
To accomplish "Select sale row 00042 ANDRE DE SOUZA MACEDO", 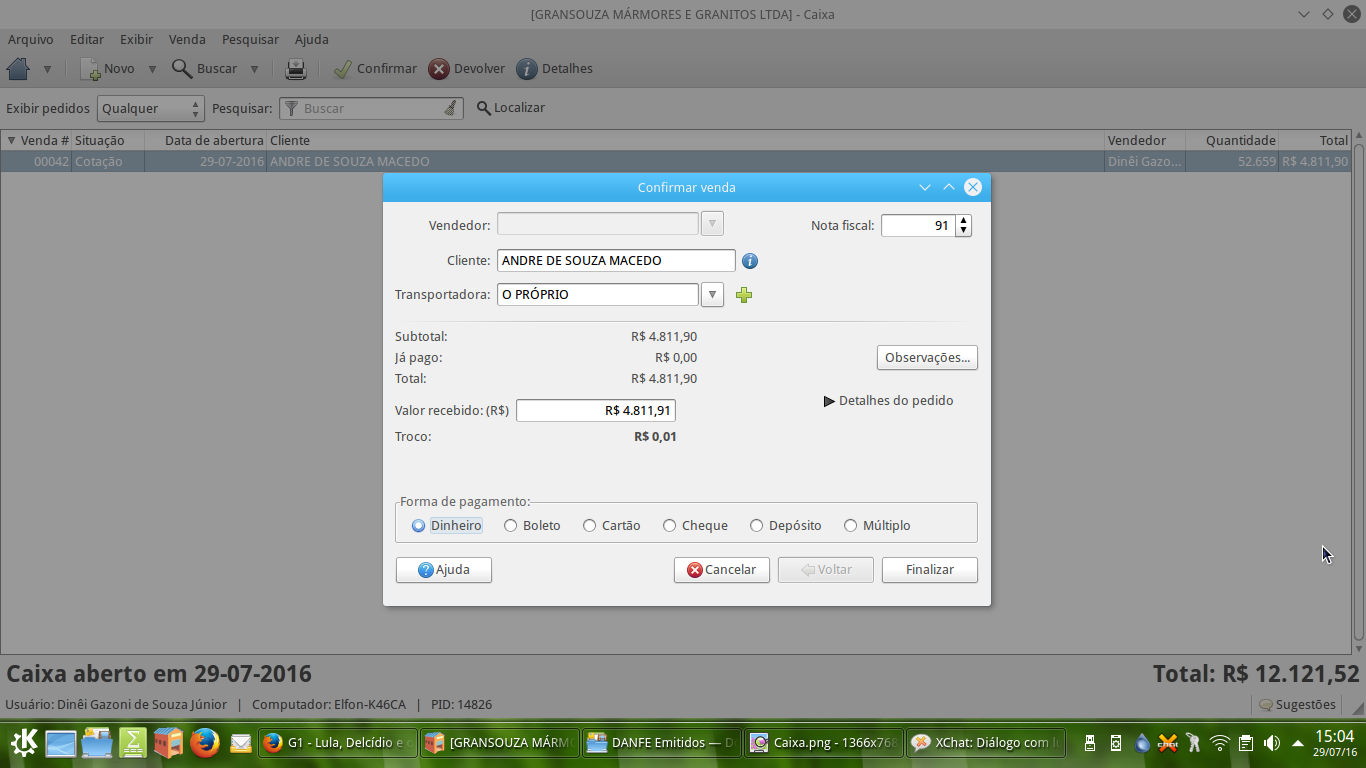I will tap(676, 161).
